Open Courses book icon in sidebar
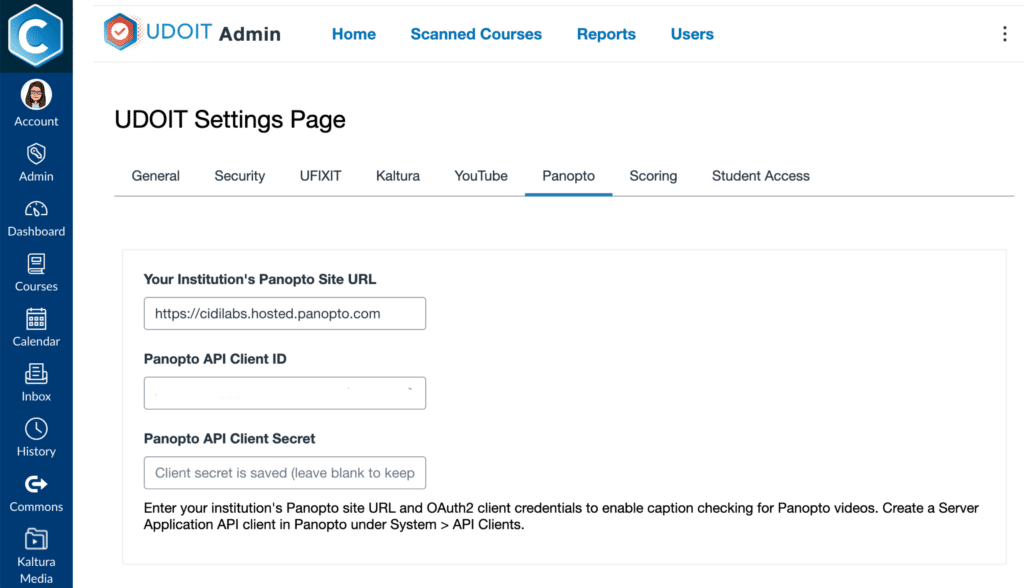This screenshot has width=1024, height=588. [36, 264]
